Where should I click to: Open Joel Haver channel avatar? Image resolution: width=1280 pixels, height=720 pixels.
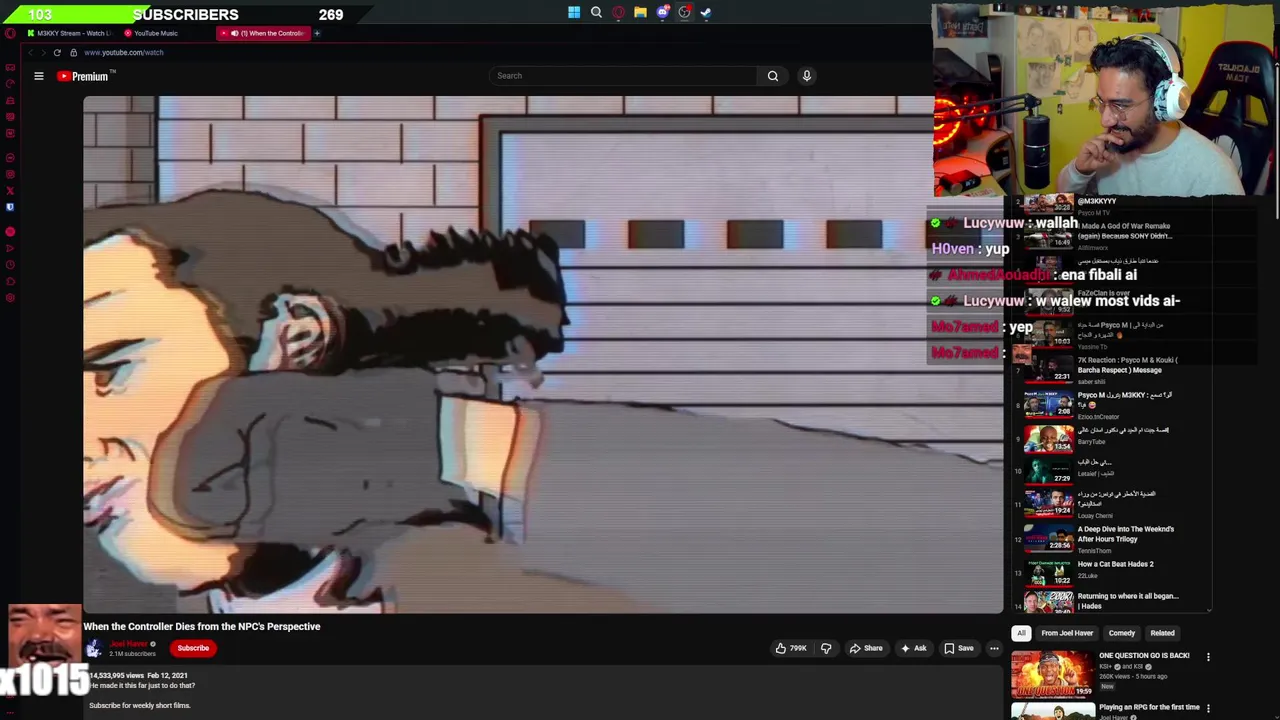[94, 648]
